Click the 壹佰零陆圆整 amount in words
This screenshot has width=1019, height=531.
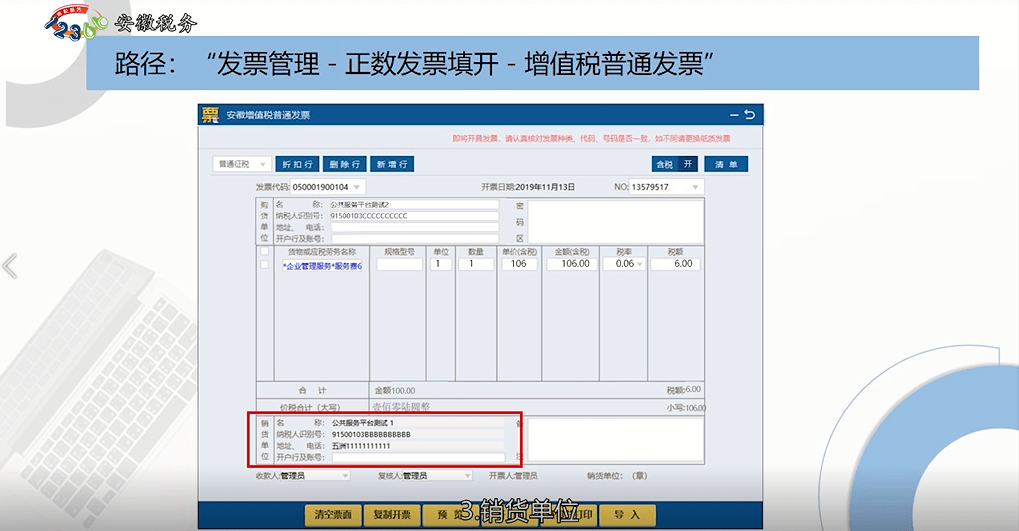(x=401, y=408)
